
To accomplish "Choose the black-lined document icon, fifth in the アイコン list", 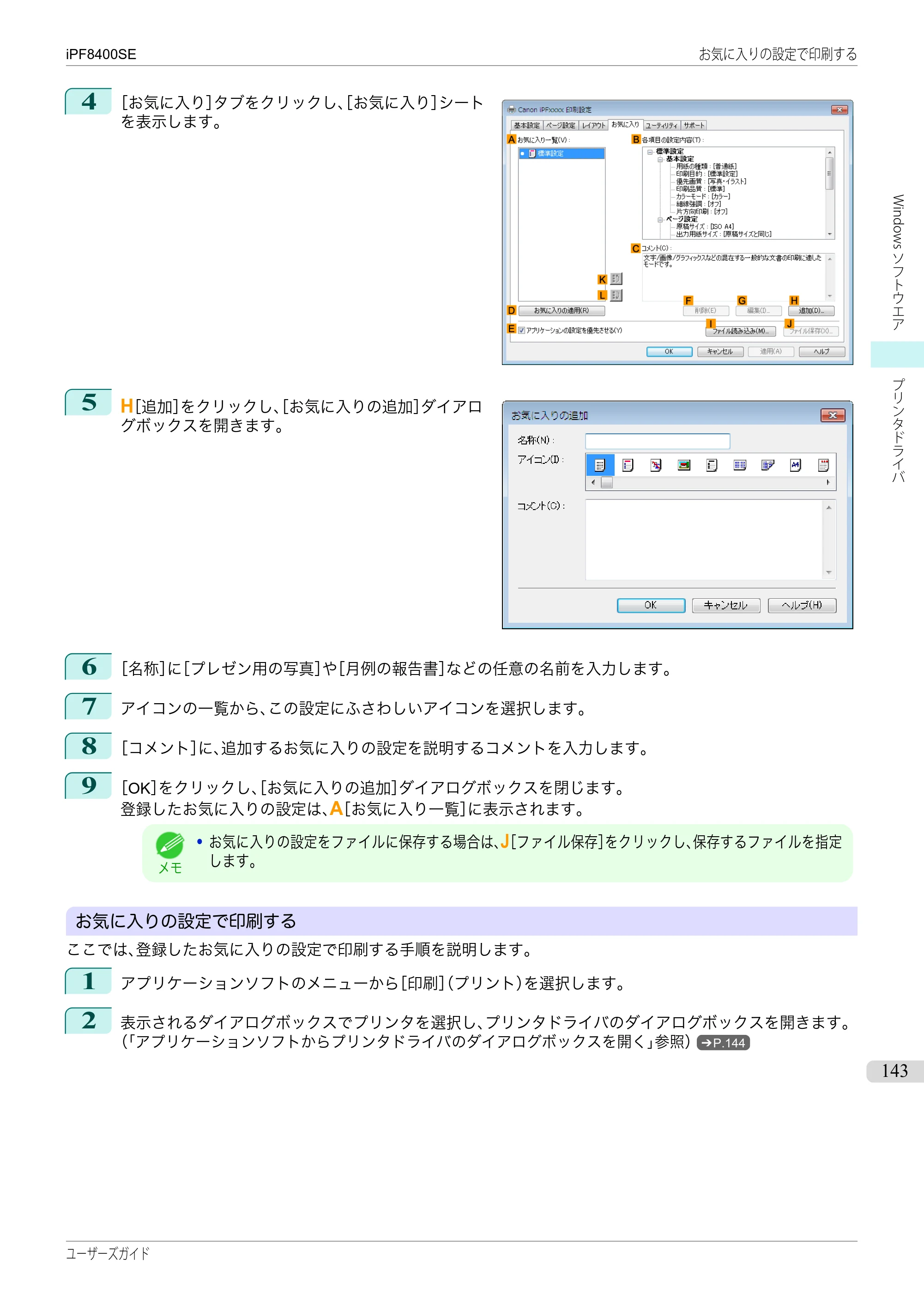I will click(x=712, y=465).
